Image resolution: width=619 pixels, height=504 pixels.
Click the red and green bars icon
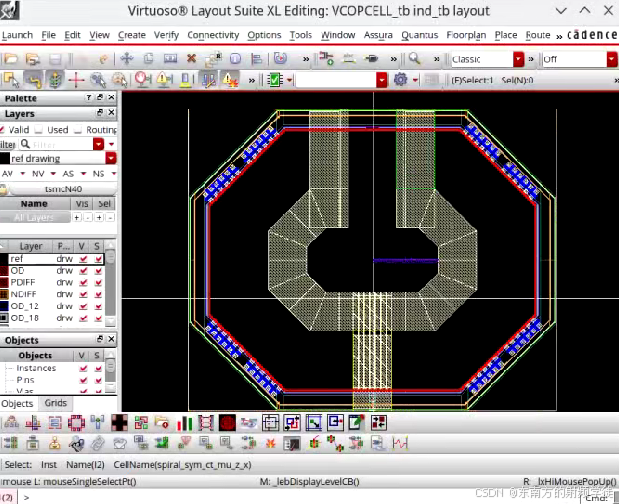(x=184, y=423)
